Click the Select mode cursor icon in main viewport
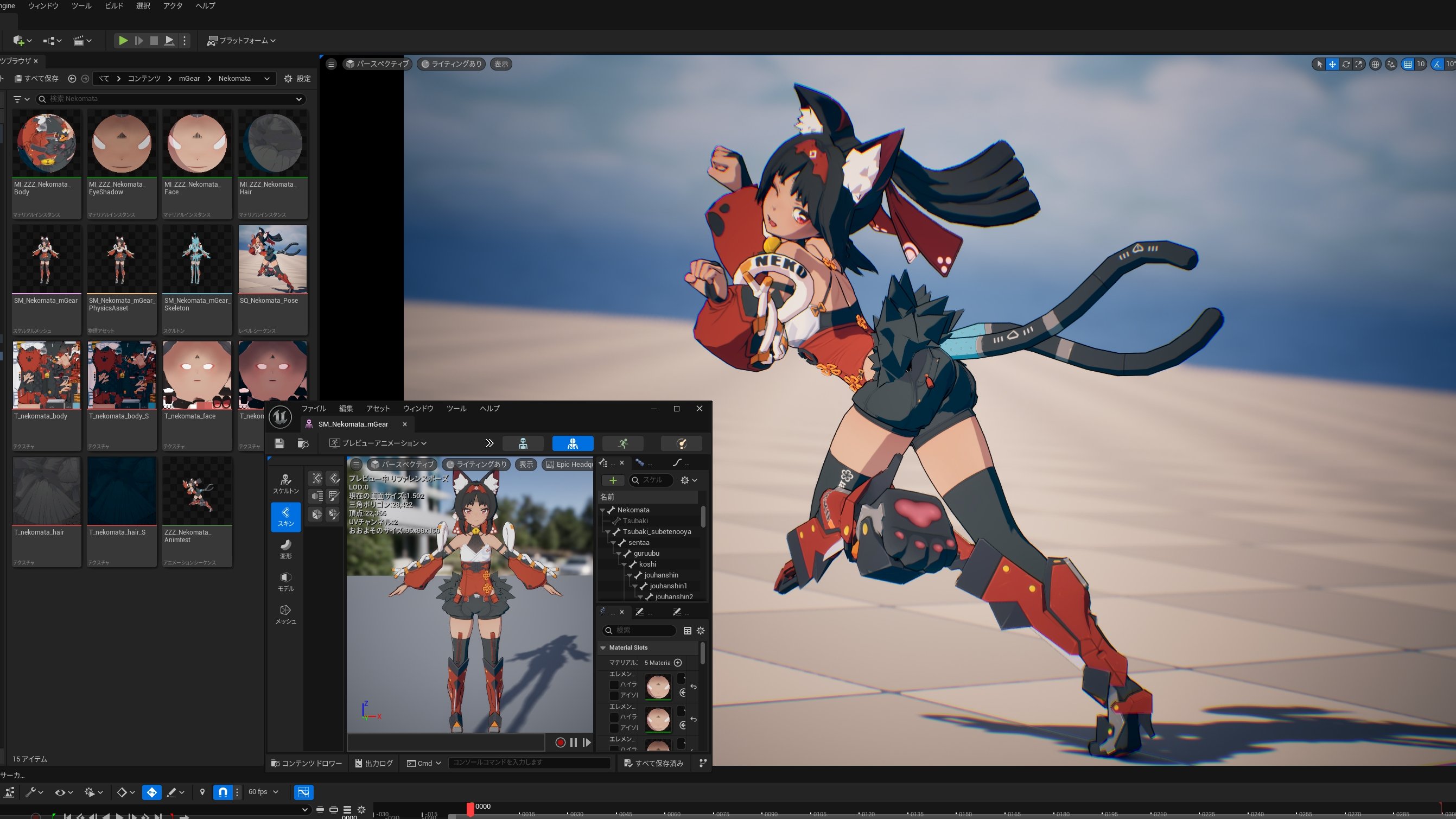This screenshot has width=1456, height=819. coord(1319,64)
